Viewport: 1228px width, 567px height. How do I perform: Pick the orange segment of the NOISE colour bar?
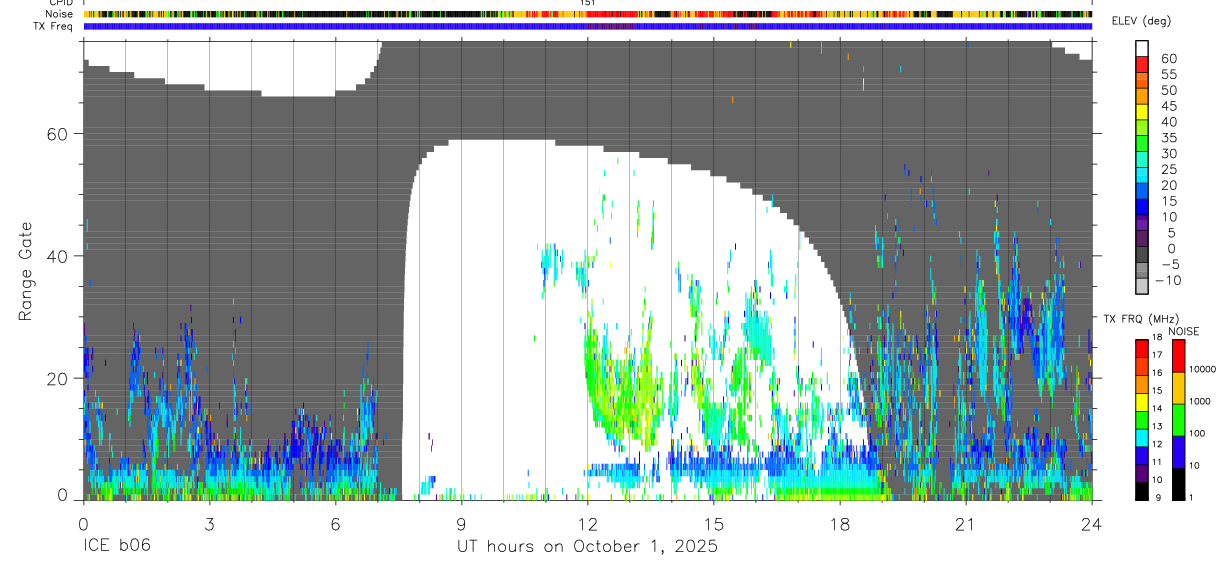[1179, 387]
